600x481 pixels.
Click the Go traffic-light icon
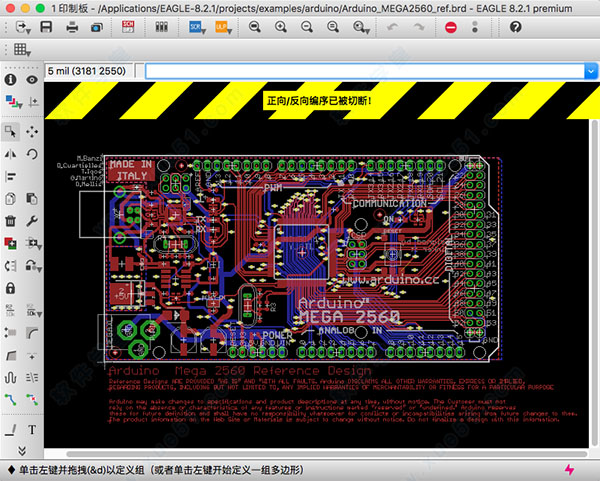point(475,27)
